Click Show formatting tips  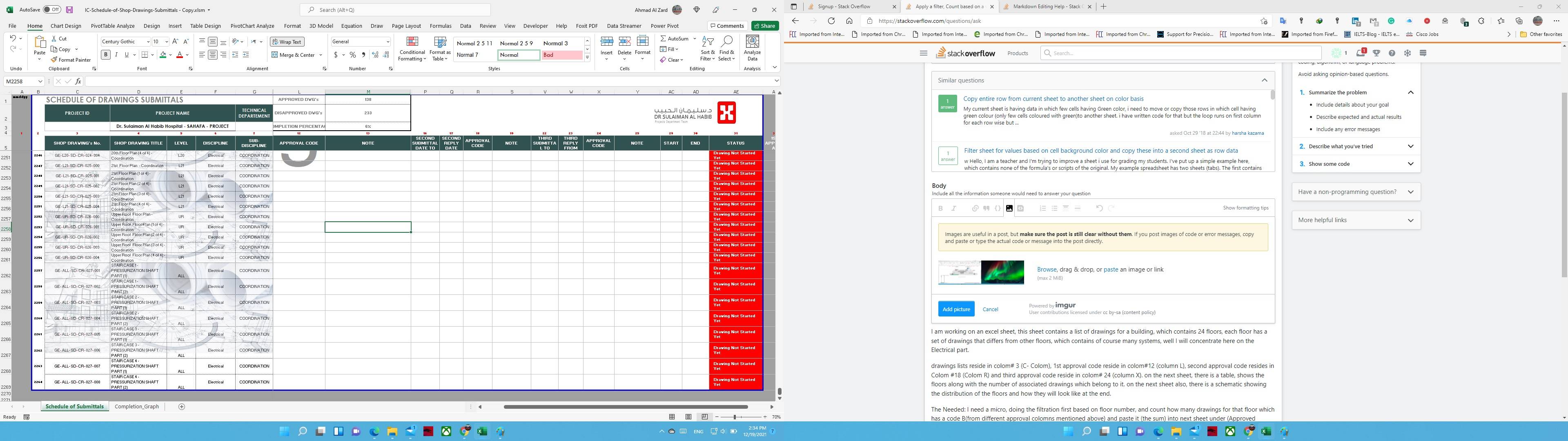1245,208
